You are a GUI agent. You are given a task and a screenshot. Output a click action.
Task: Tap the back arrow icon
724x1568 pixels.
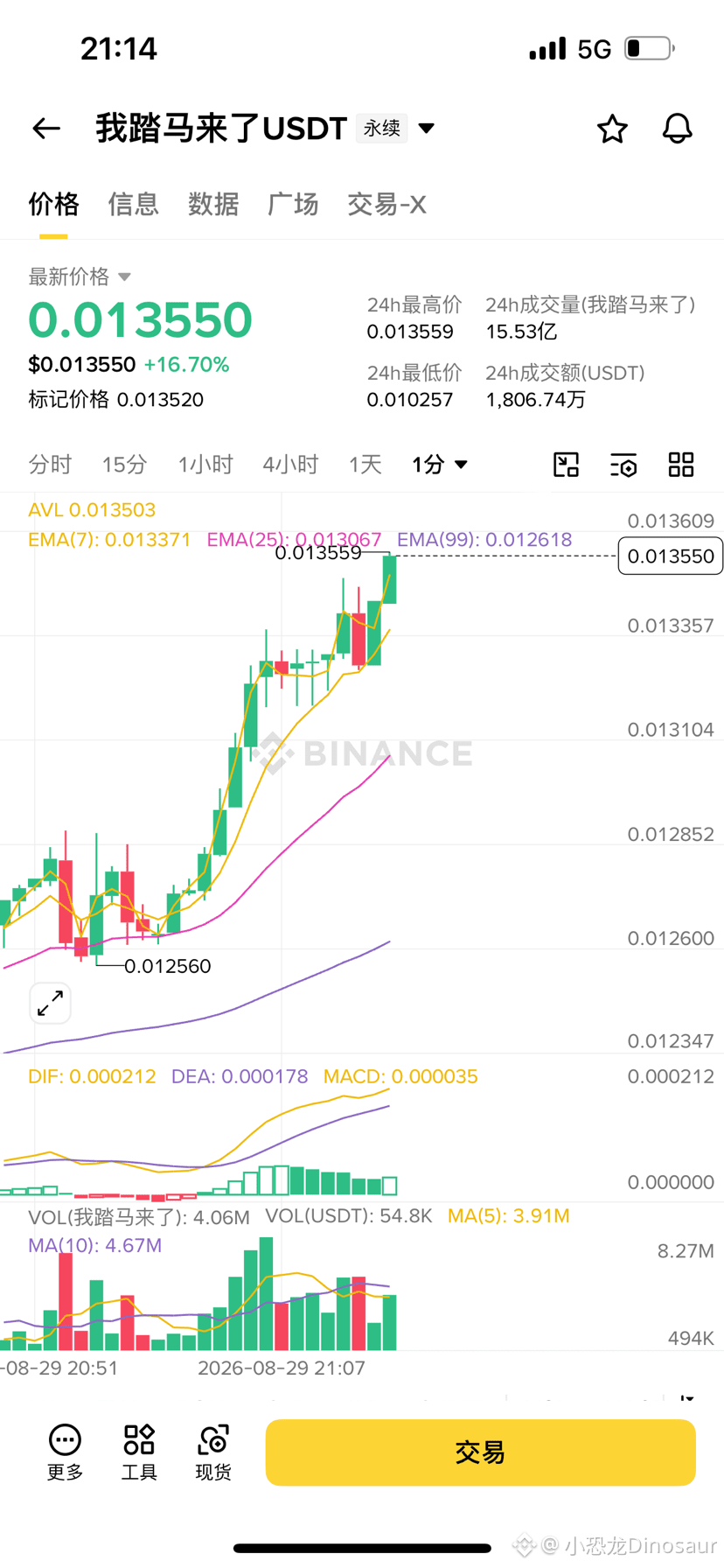click(x=46, y=129)
